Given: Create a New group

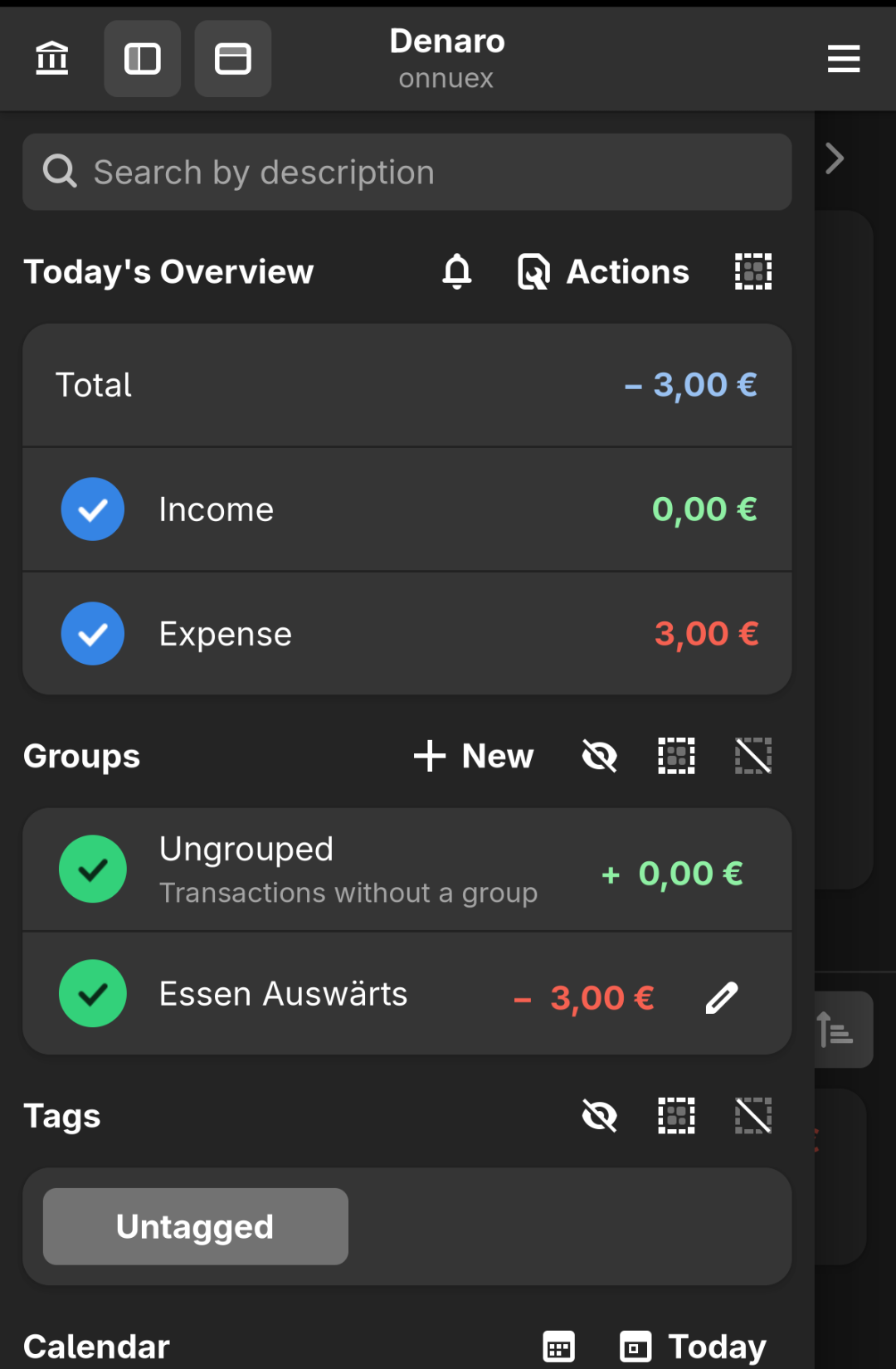Looking at the screenshot, I should [475, 756].
